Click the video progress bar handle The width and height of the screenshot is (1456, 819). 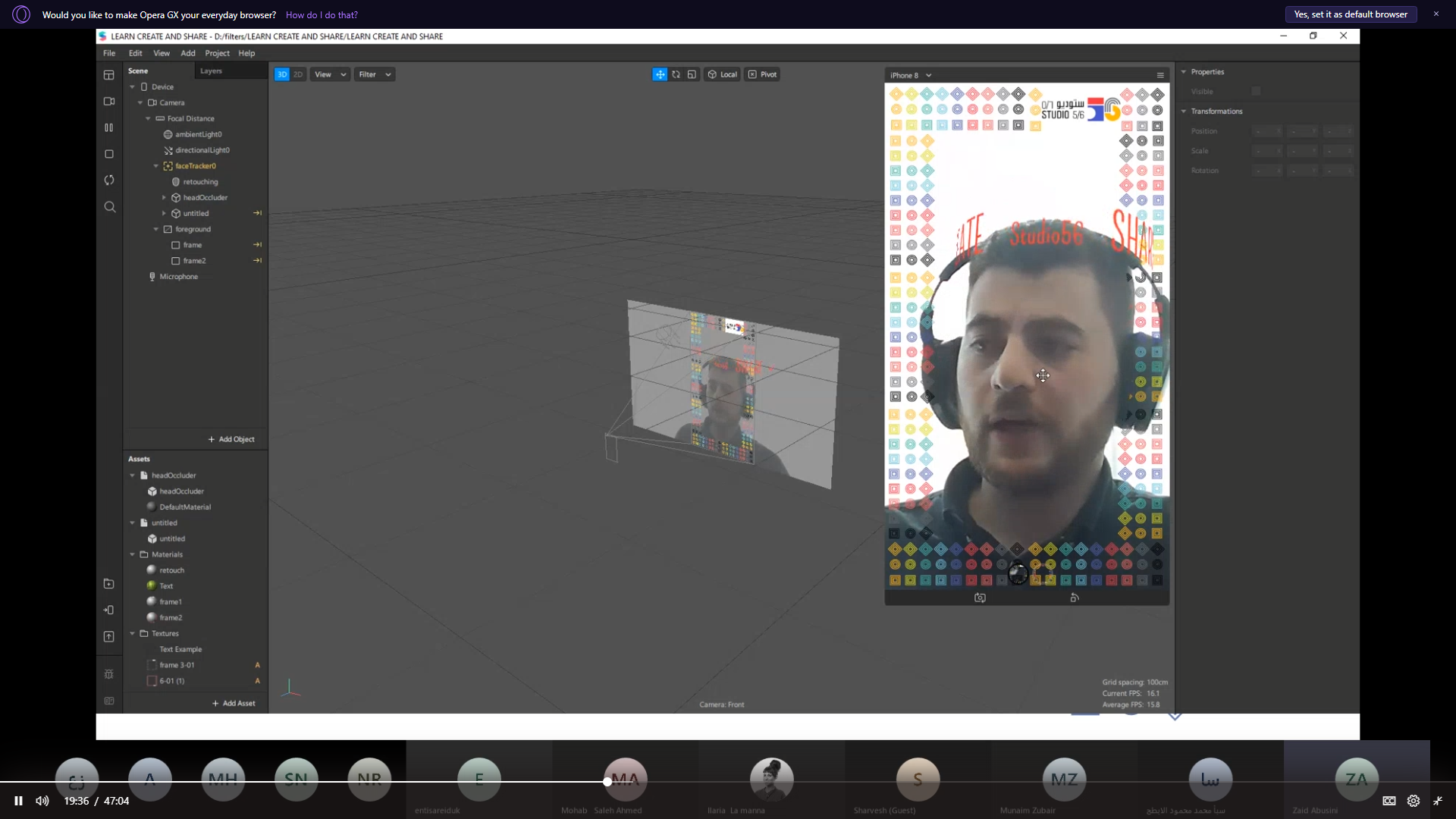607,782
